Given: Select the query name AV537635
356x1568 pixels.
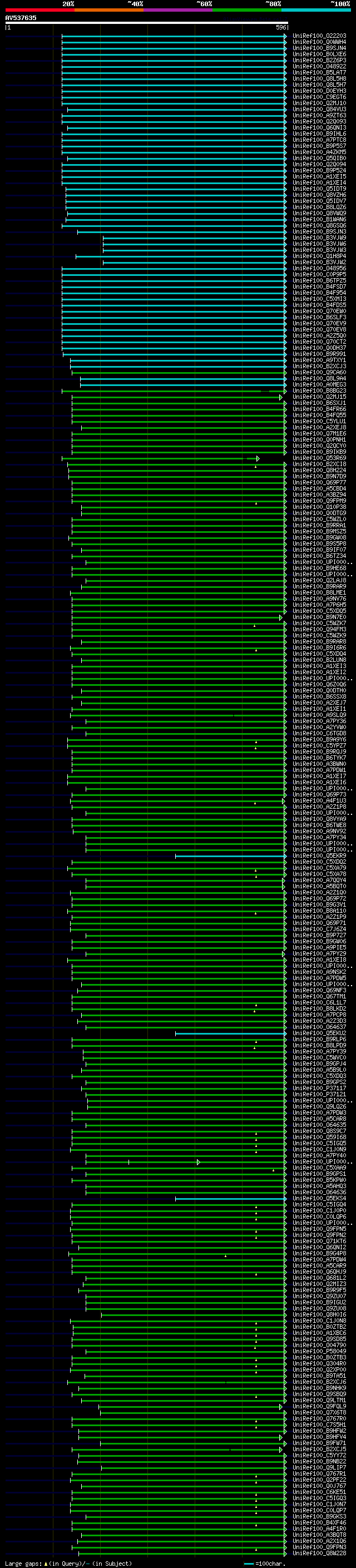Looking at the screenshot, I should click(21, 18).
